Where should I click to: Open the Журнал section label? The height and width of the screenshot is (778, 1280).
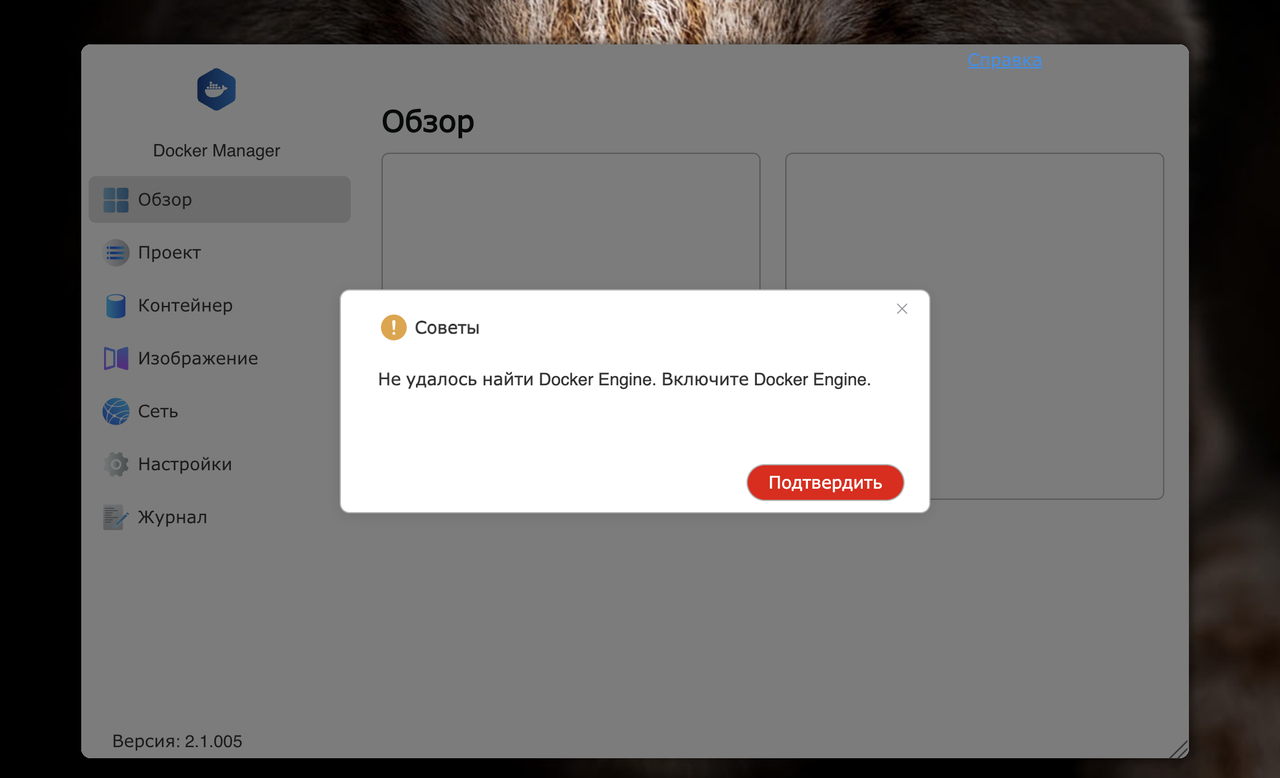(x=172, y=517)
